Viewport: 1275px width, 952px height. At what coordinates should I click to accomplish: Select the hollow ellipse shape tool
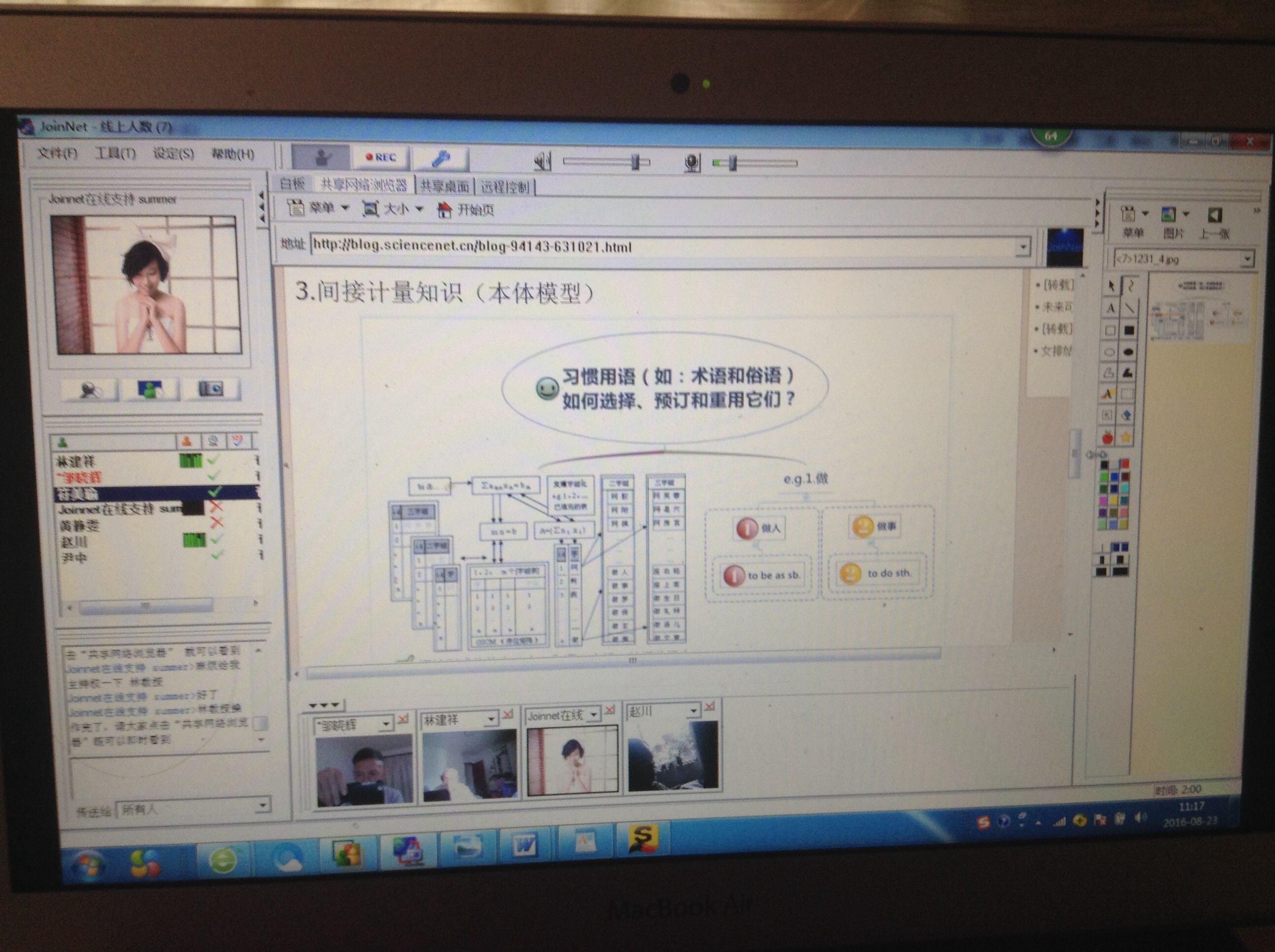(1110, 352)
